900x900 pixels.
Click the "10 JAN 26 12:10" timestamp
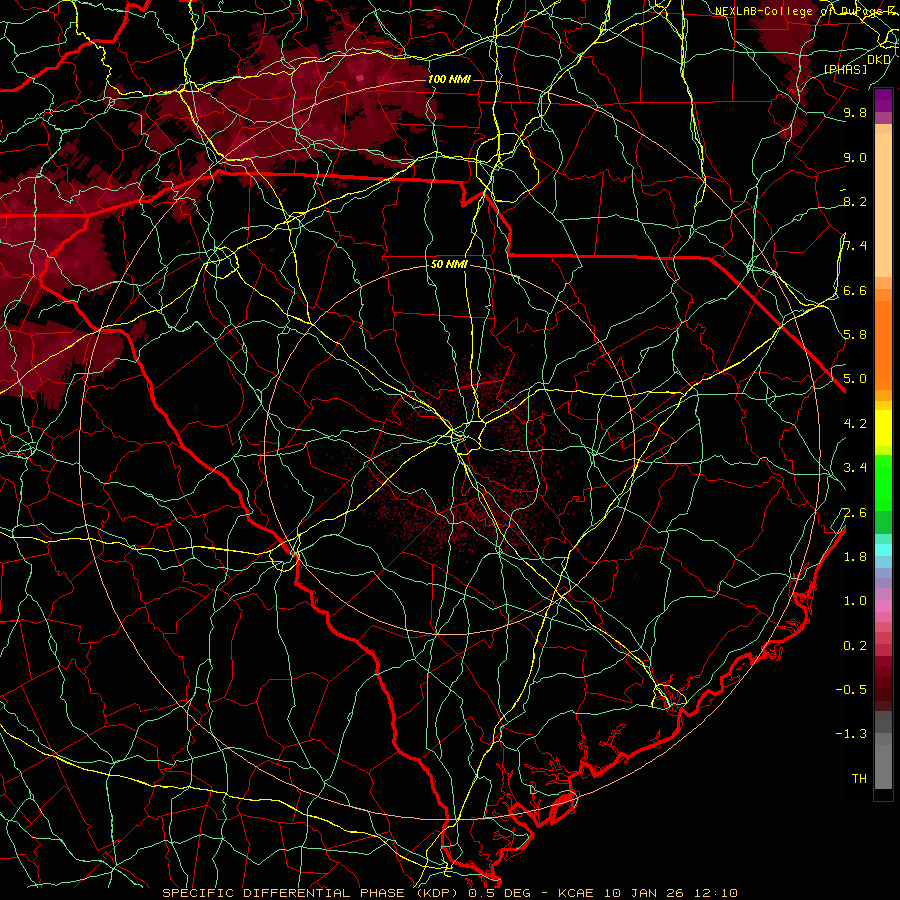point(671,893)
